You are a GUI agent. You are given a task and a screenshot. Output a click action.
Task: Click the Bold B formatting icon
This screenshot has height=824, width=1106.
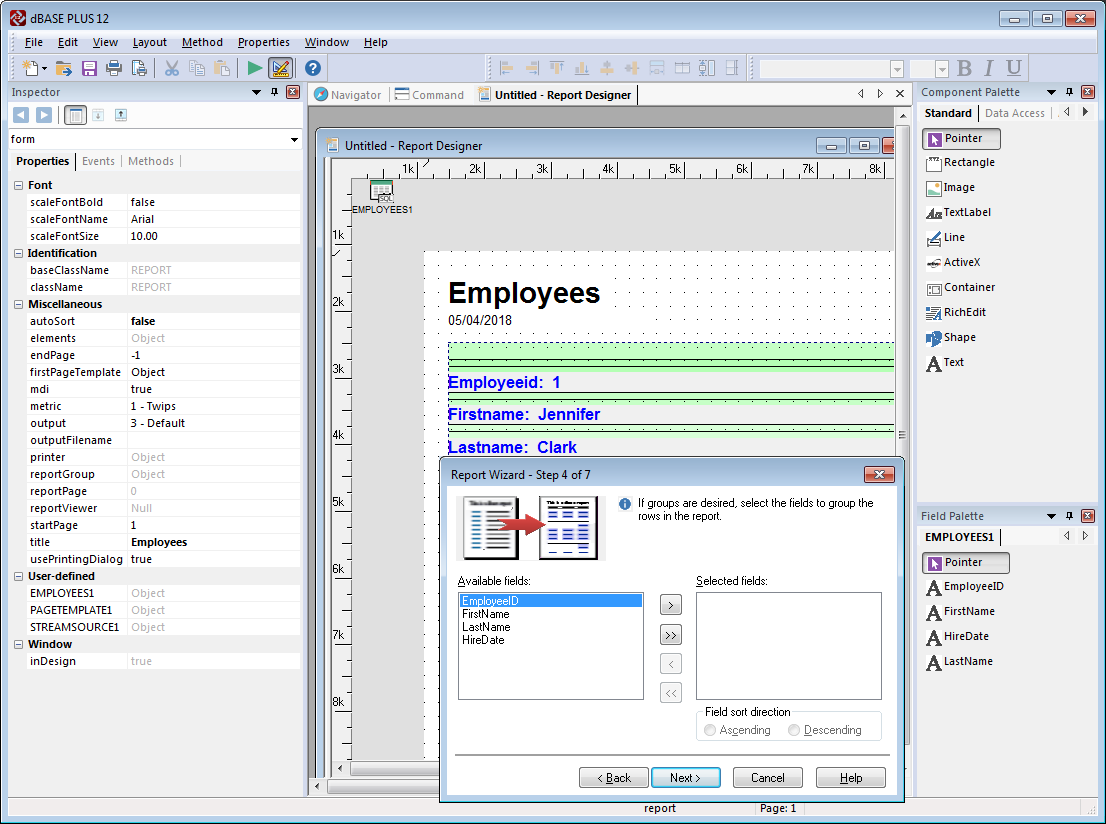coord(964,68)
